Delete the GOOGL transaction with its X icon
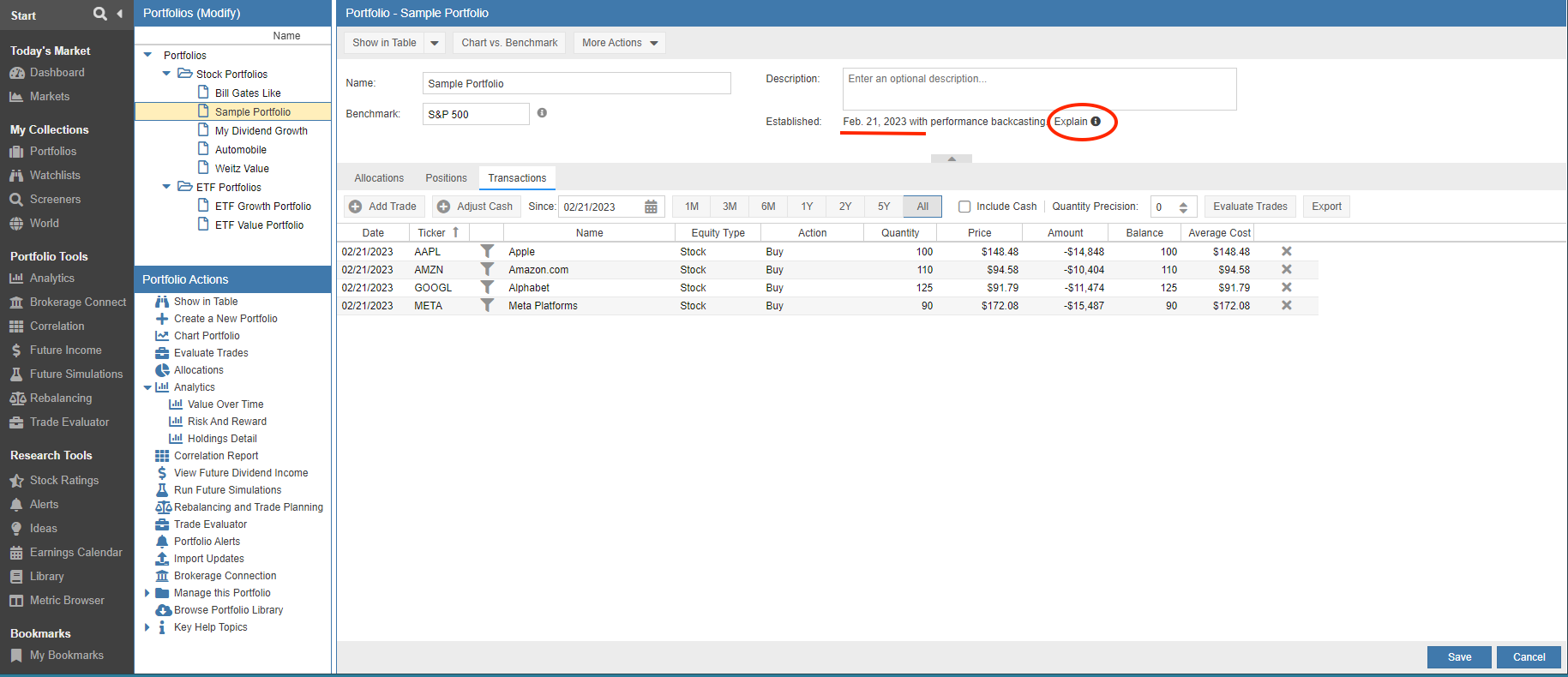 click(1287, 287)
